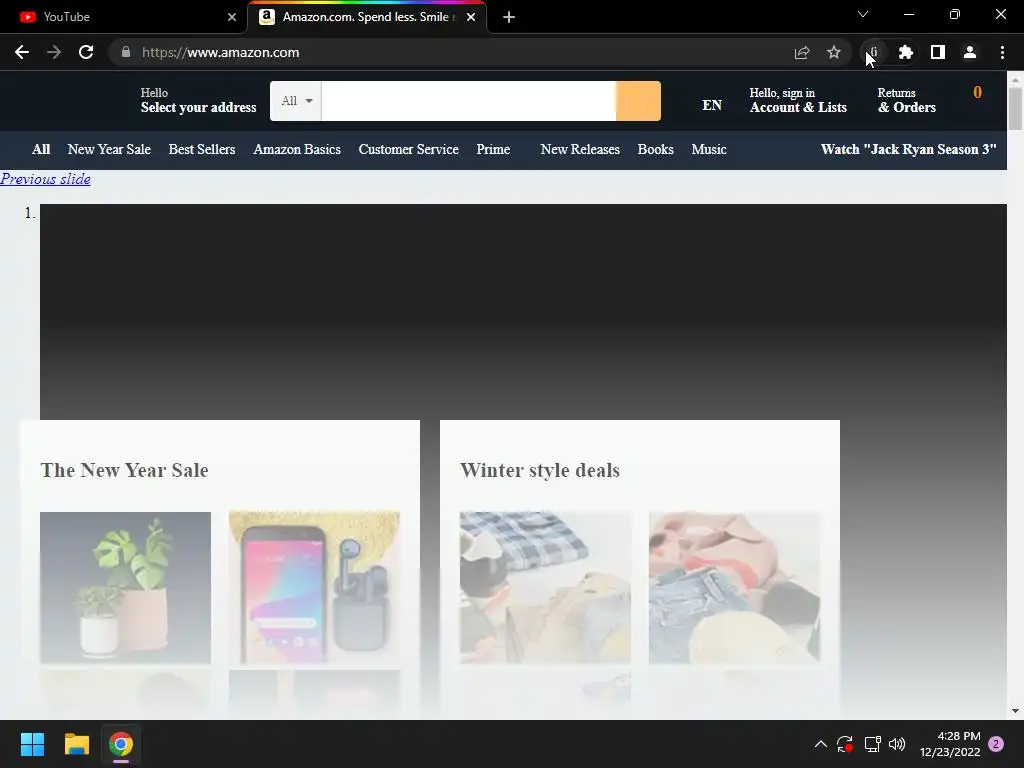Open File Explorer from taskbar

click(x=76, y=744)
